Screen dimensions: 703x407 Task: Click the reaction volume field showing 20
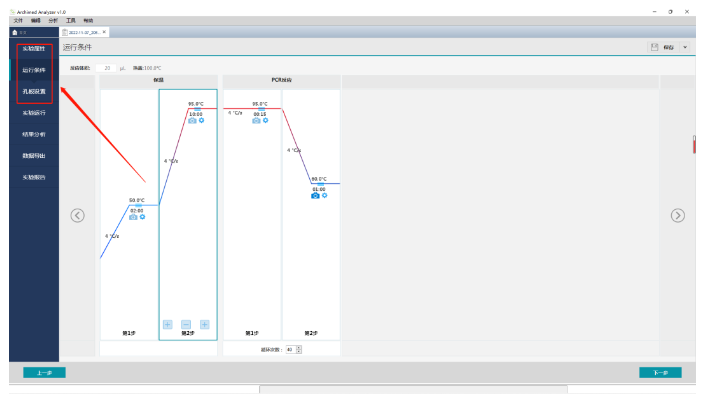(106, 68)
